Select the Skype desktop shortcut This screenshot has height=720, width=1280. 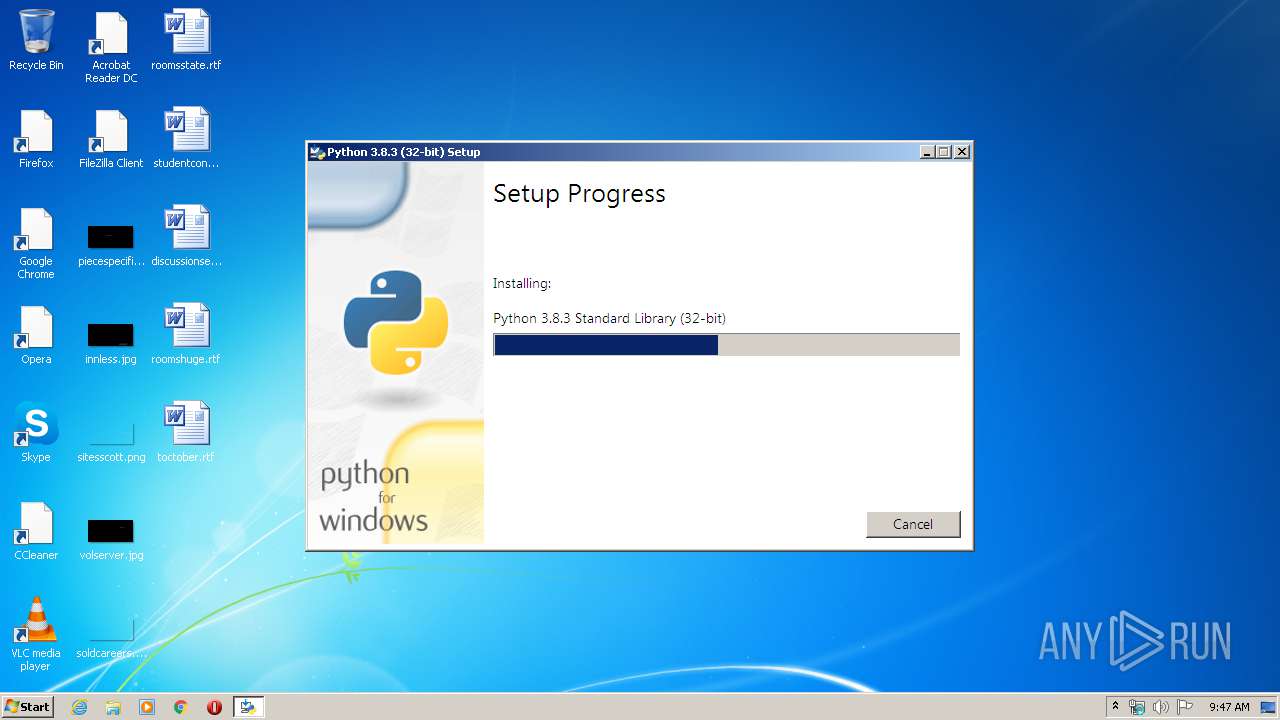36,433
